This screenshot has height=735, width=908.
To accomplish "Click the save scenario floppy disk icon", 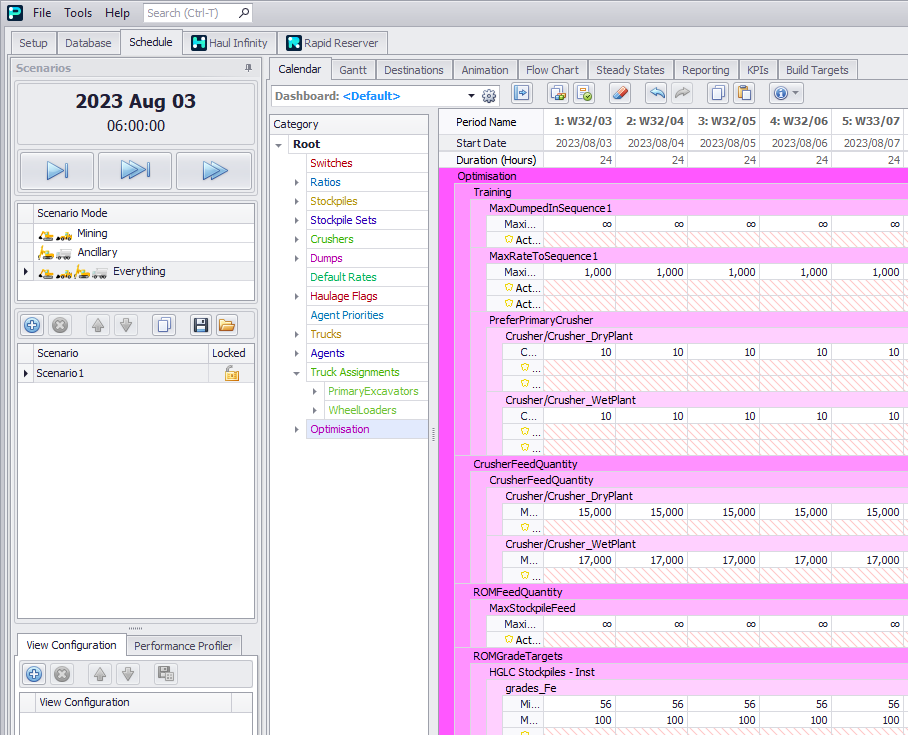I will tap(200, 325).
